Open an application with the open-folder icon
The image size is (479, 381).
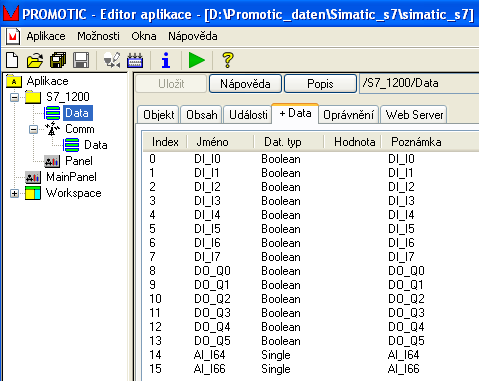(35, 60)
